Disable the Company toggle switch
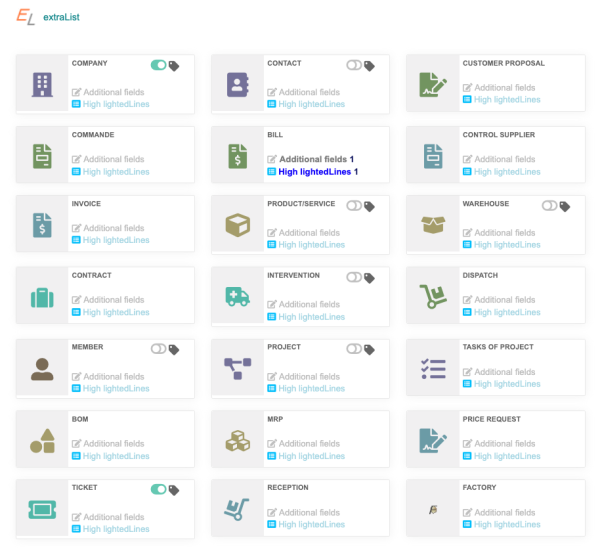600x551 pixels. pyautogui.click(x=158, y=66)
